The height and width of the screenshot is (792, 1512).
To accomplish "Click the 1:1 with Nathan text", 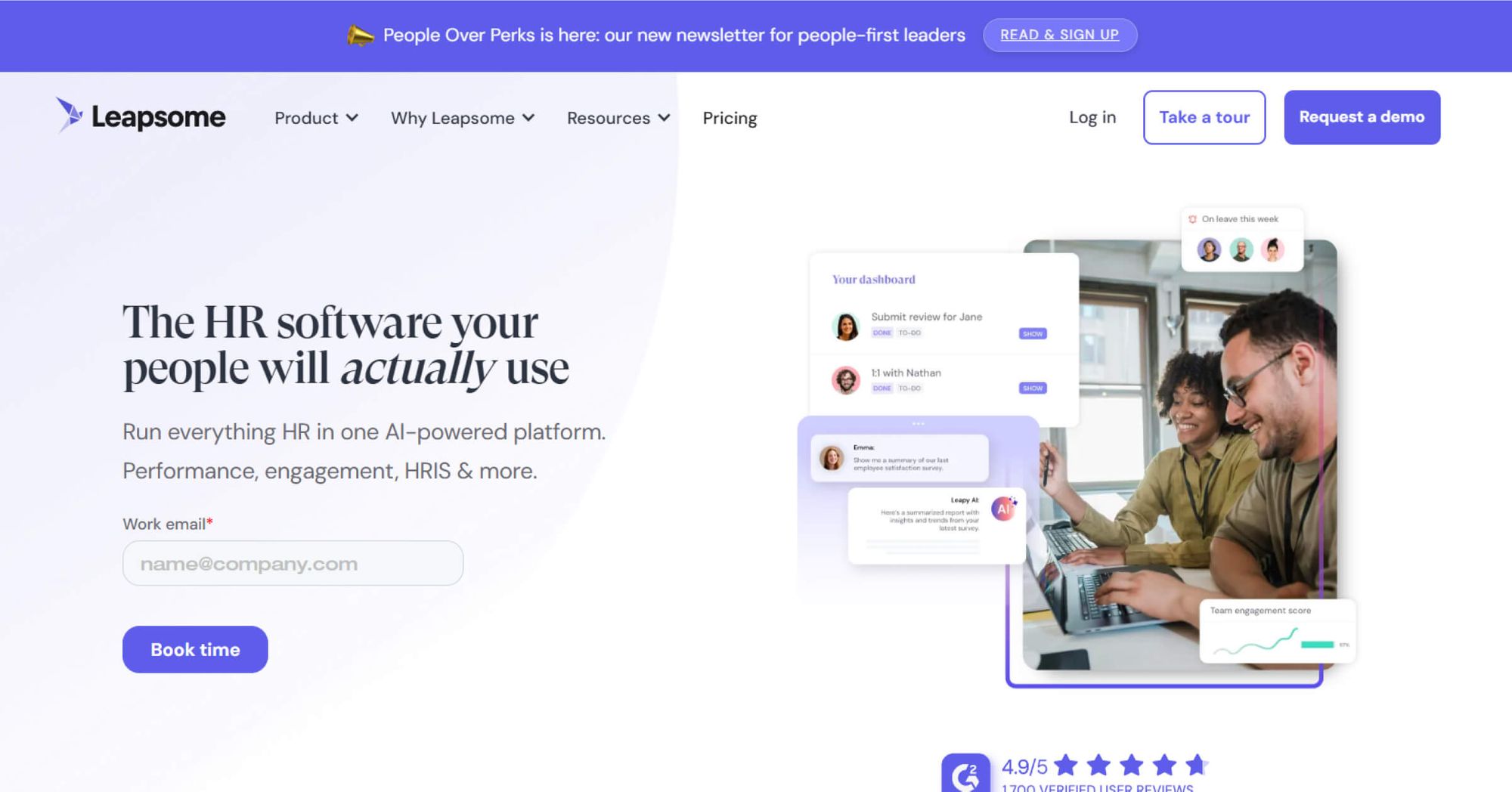I will 906,373.
